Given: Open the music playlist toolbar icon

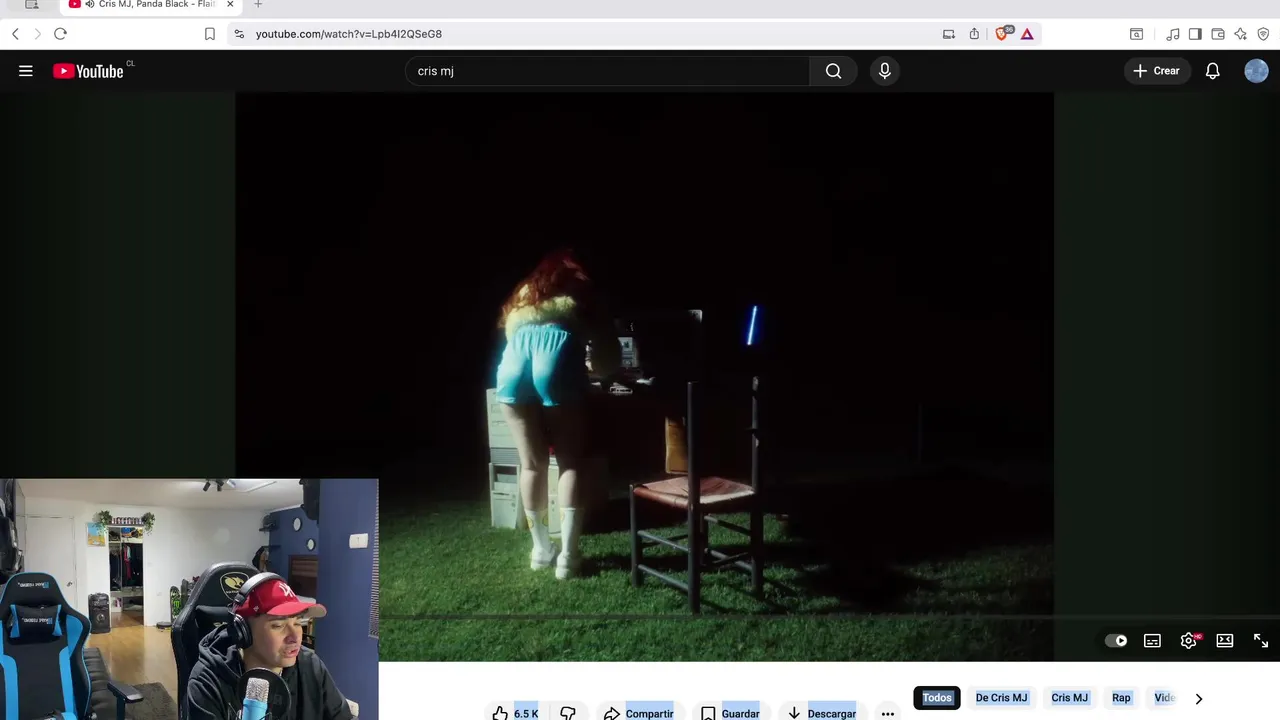Looking at the screenshot, I should pyautogui.click(x=1173, y=34).
